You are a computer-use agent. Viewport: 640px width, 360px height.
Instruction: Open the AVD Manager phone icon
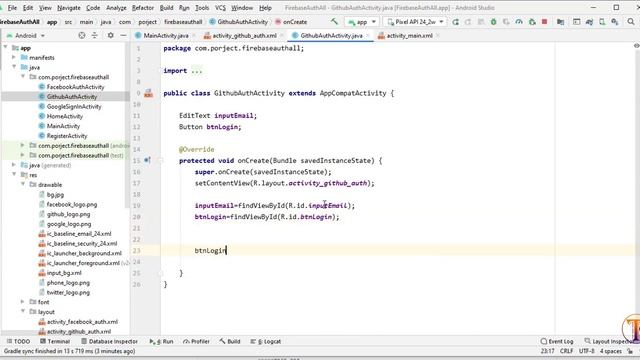click(602, 22)
